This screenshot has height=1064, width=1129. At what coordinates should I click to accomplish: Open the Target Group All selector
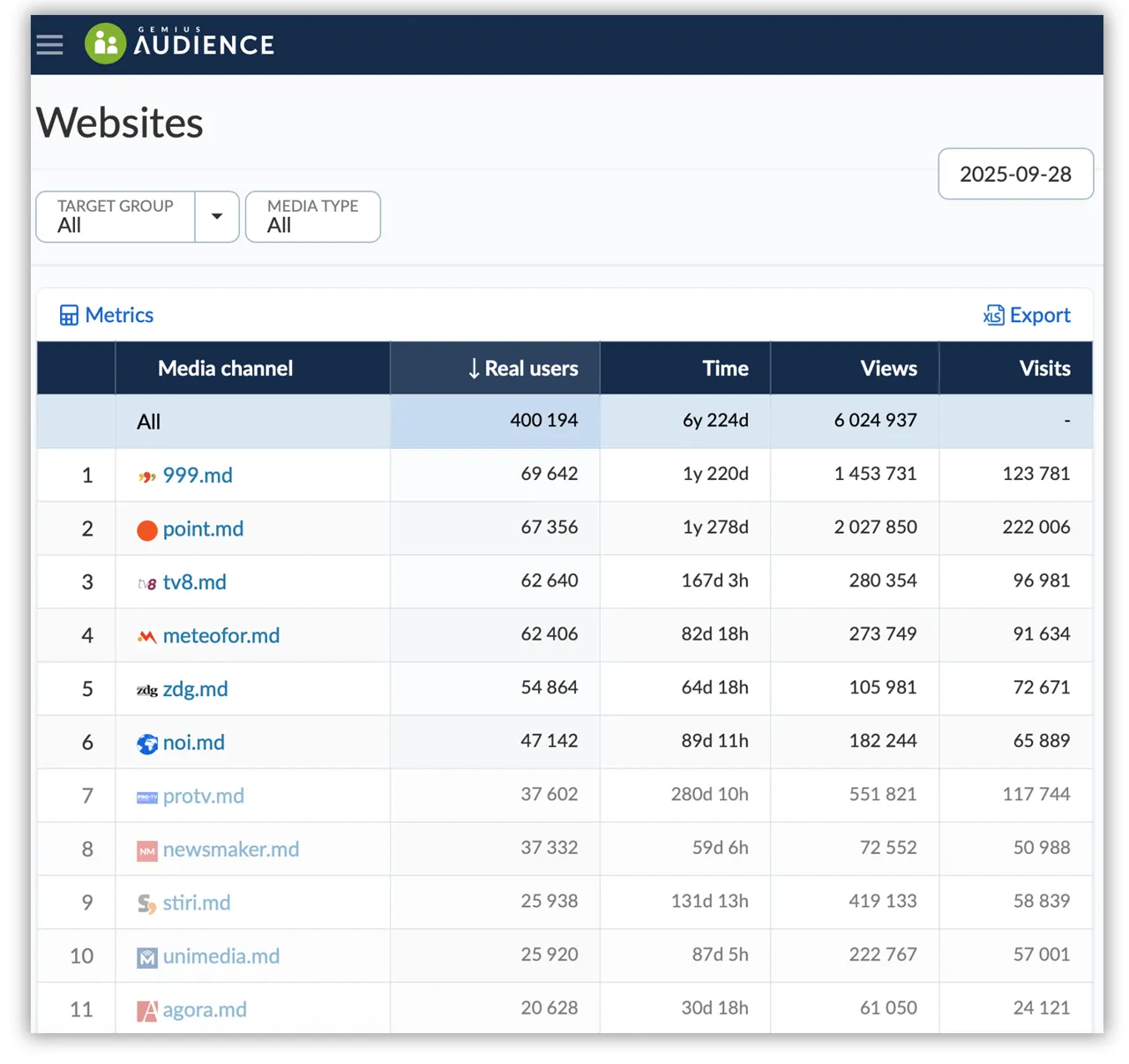(x=116, y=216)
